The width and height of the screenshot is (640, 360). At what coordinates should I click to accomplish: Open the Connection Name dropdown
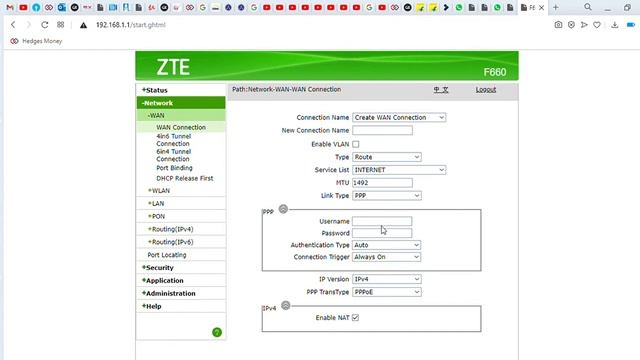point(399,118)
